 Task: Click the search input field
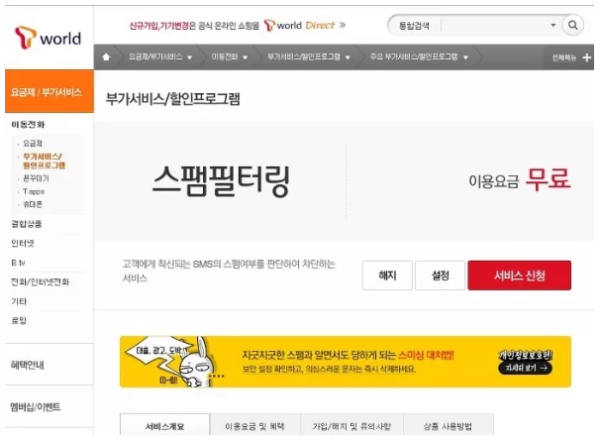click(x=495, y=26)
